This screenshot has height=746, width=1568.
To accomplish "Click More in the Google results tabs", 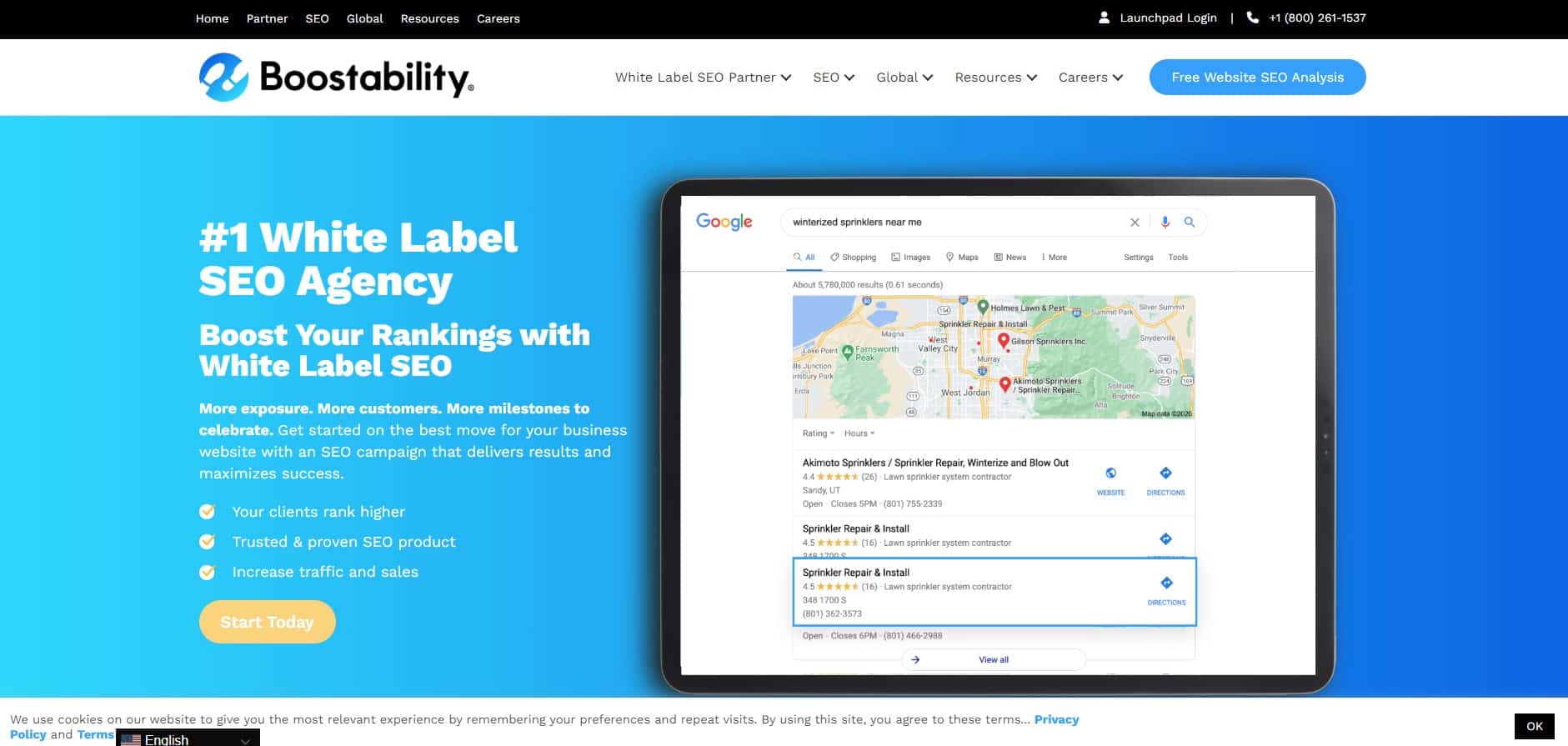I will tap(1055, 258).
